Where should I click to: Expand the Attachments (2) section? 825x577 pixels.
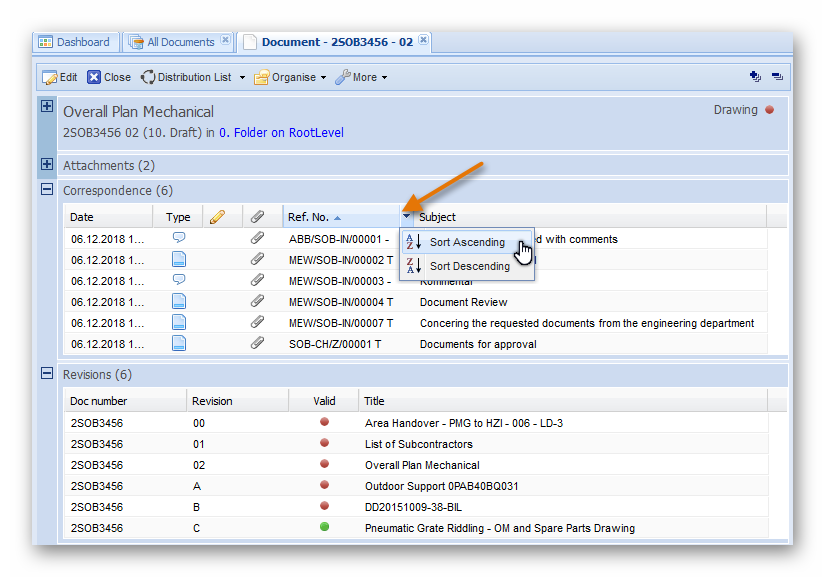pyautogui.click(x=47, y=164)
